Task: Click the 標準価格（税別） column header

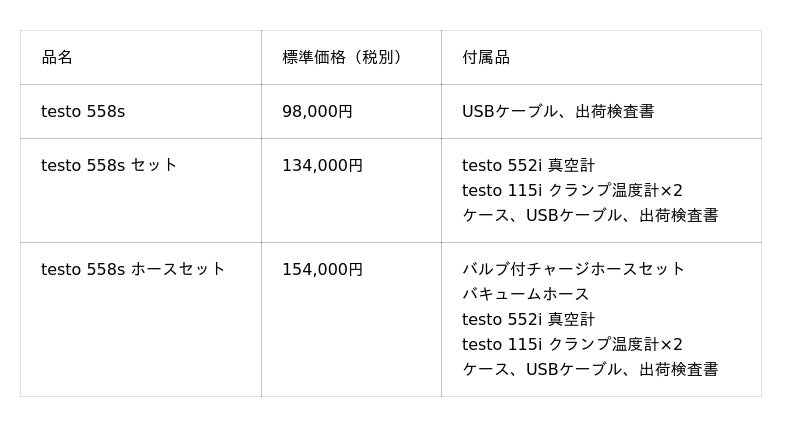Action: coord(345,58)
